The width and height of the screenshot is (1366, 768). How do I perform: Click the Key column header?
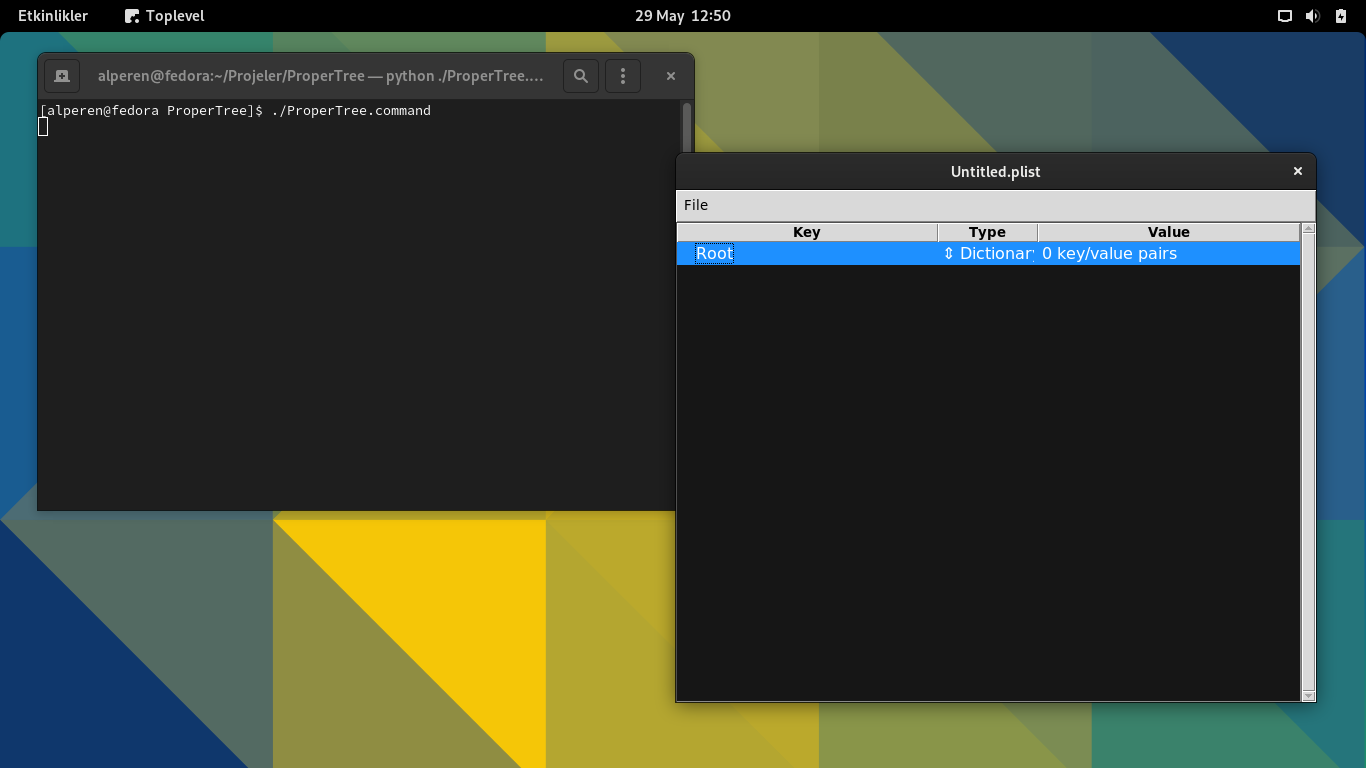[807, 232]
